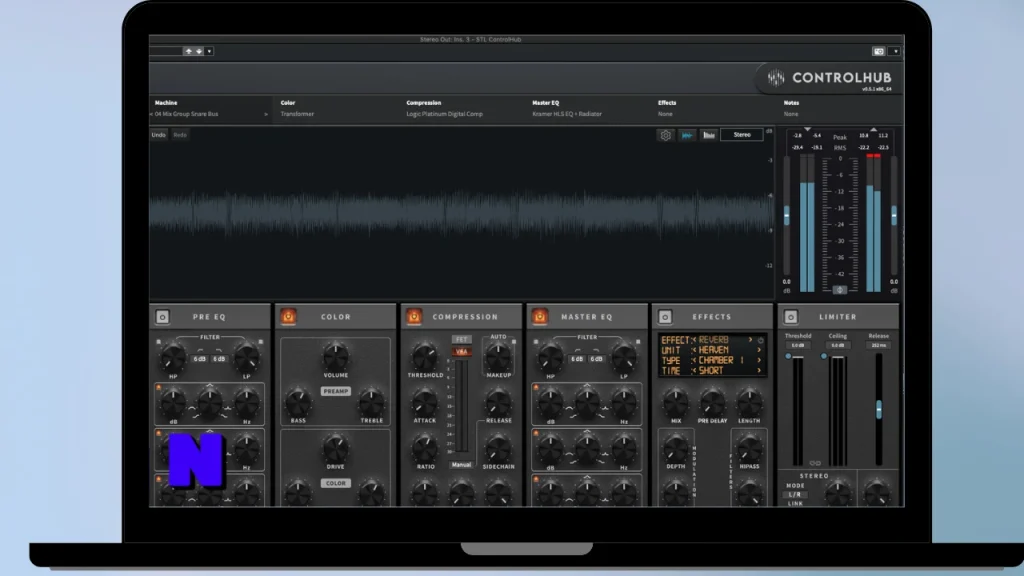Click the Redo button

[180, 135]
